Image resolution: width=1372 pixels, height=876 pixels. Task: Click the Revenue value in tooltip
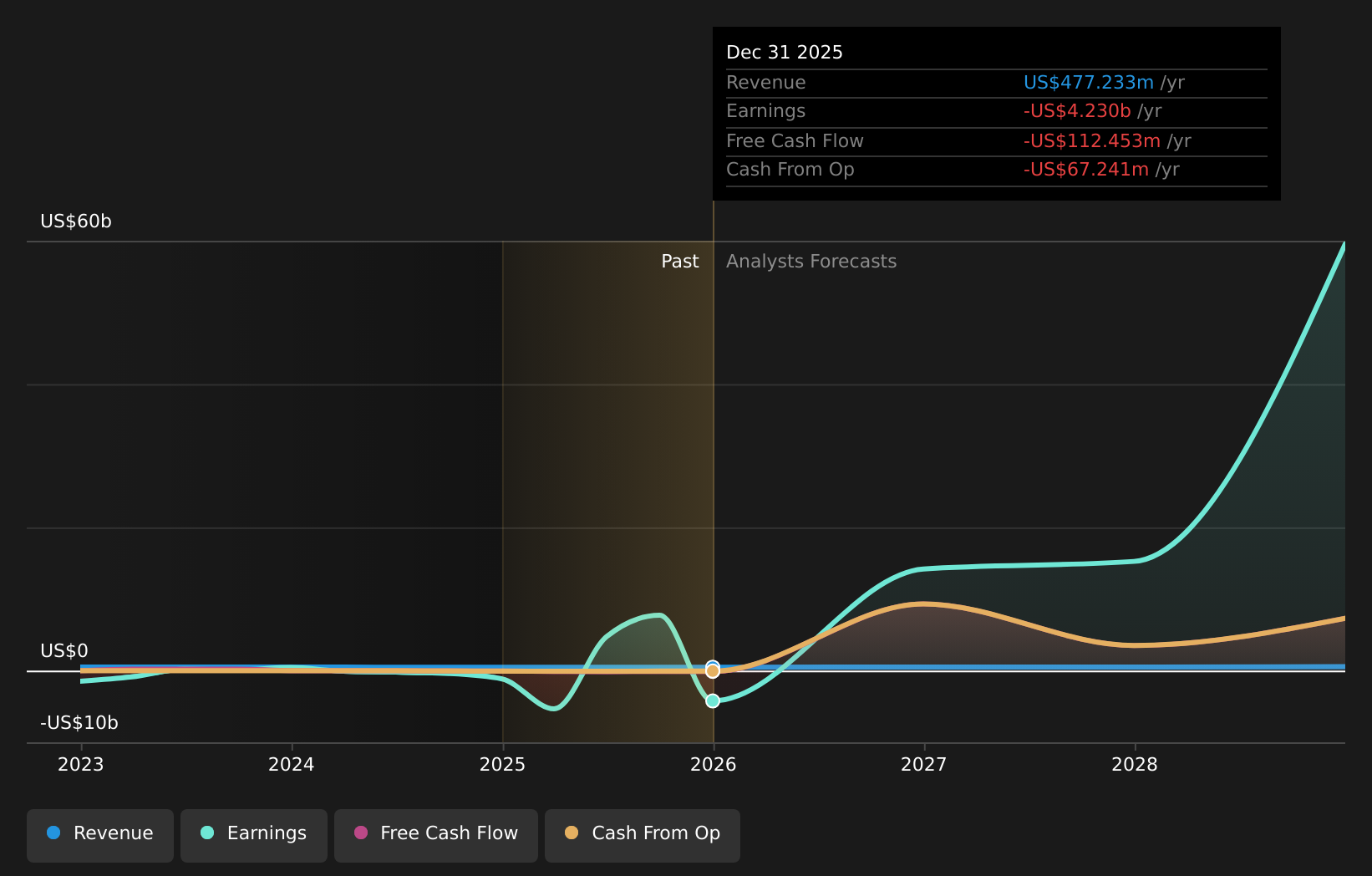click(x=1088, y=83)
